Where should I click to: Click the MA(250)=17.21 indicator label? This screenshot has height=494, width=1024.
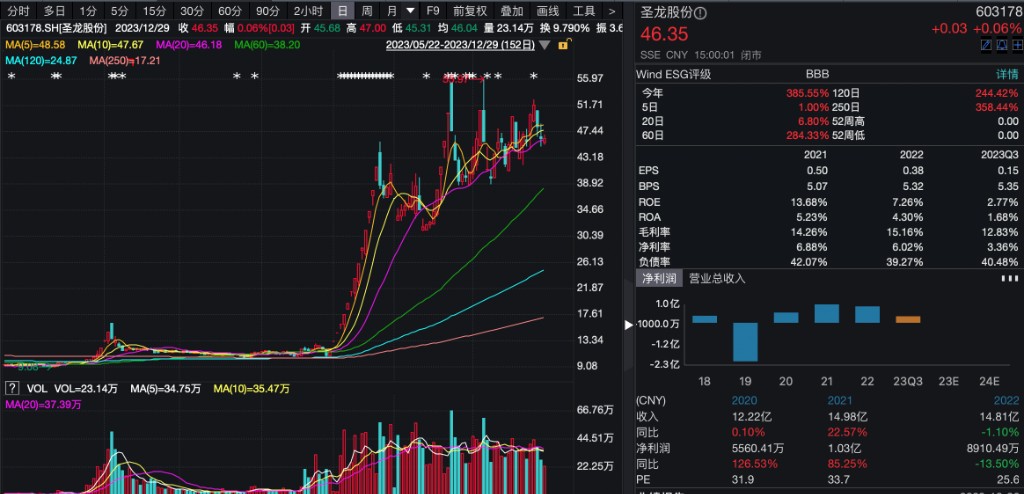point(125,60)
